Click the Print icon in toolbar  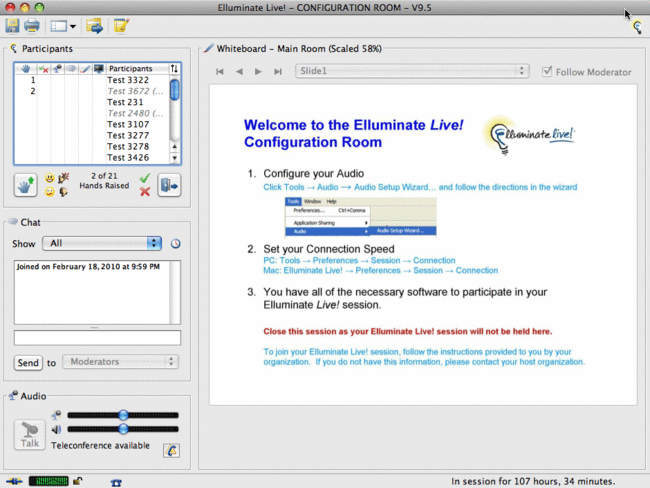pos(31,25)
